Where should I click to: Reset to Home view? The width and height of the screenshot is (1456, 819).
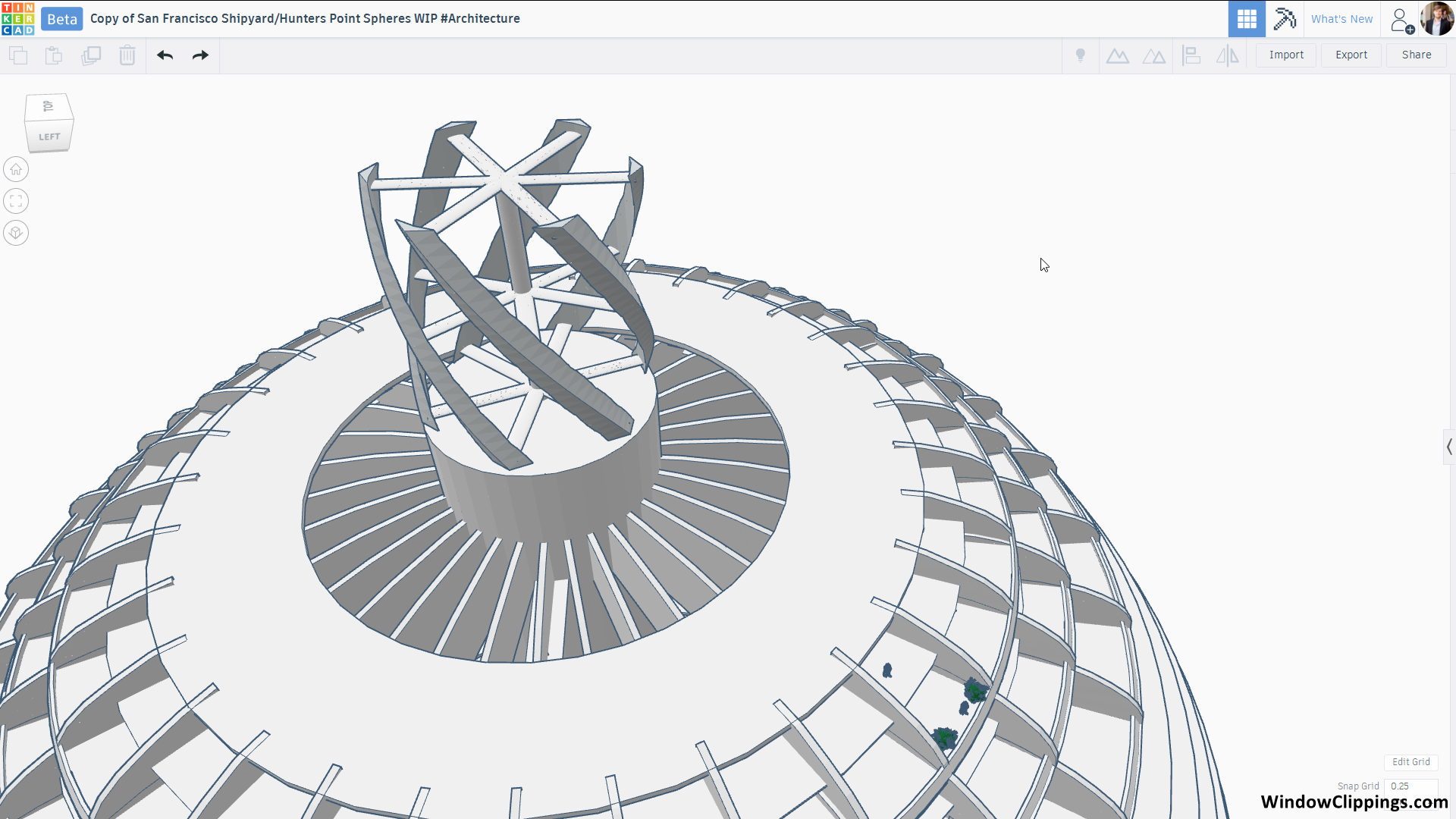tap(16, 169)
